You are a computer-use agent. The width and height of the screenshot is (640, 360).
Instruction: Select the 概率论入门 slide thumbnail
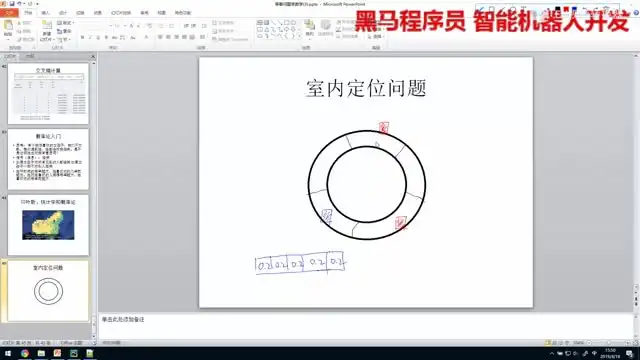point(48,159)
